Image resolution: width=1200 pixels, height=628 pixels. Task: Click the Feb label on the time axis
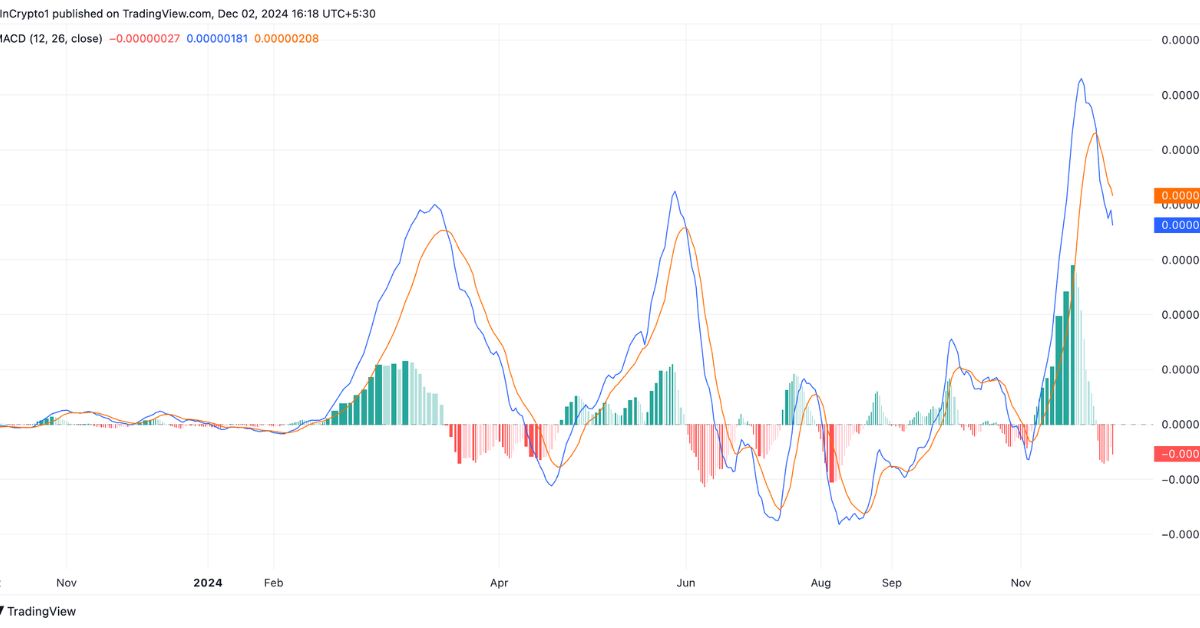(273, 582)
